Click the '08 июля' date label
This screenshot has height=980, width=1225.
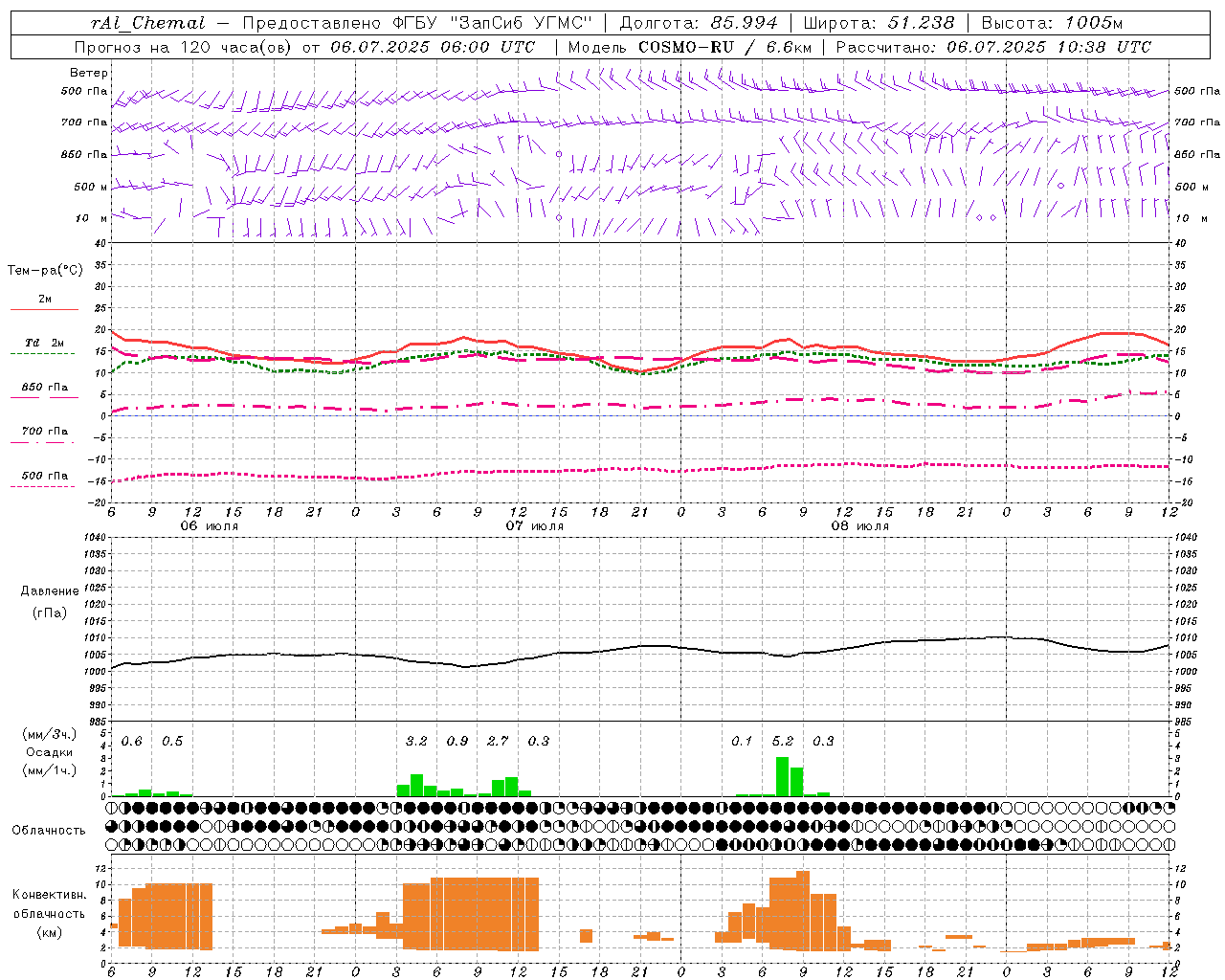860,526
